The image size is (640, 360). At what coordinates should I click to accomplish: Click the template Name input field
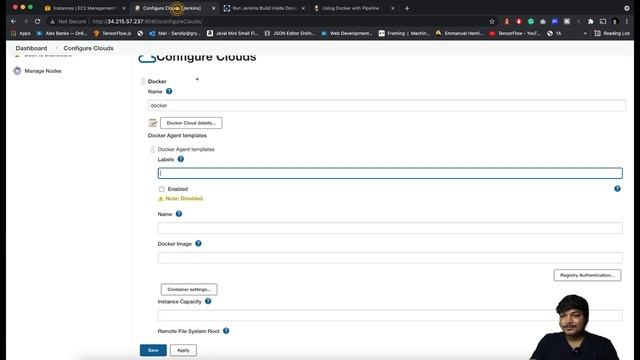pos(390,228)
